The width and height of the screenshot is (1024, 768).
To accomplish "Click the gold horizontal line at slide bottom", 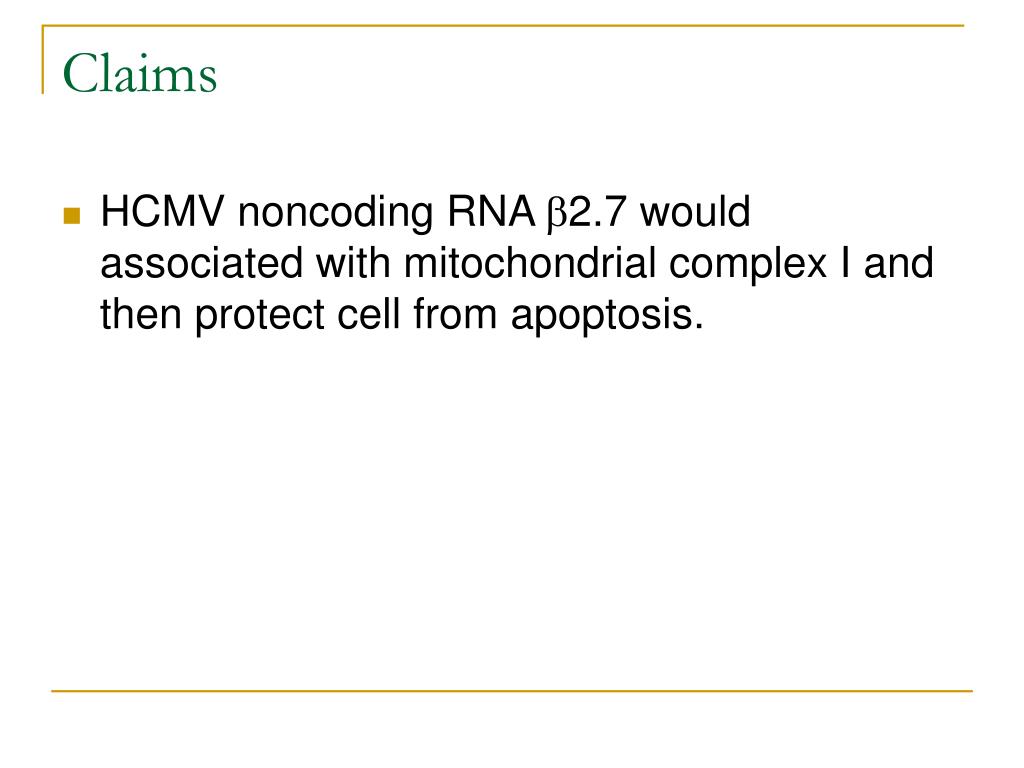I will tap(512, 690).
